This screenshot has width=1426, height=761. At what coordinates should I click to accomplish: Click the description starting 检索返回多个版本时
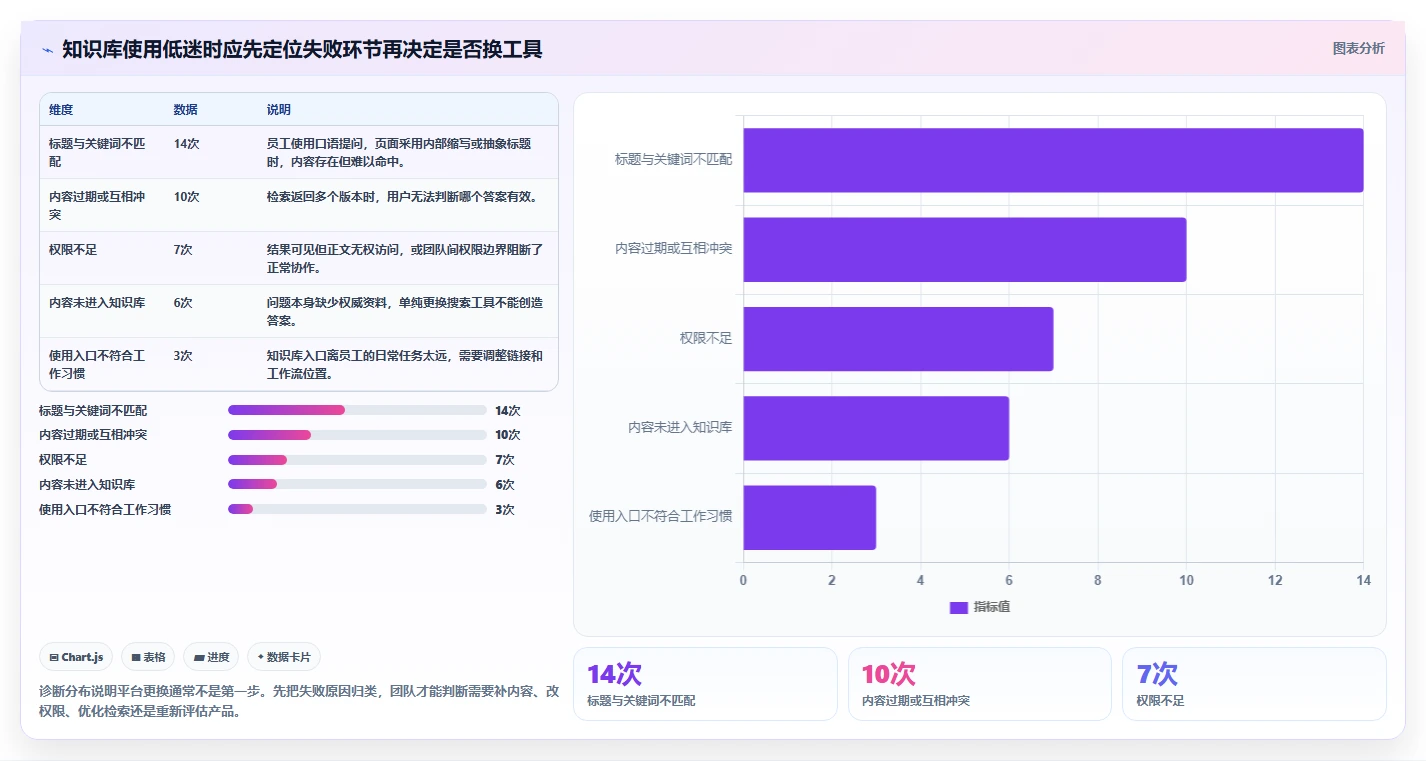pos(402,197)
